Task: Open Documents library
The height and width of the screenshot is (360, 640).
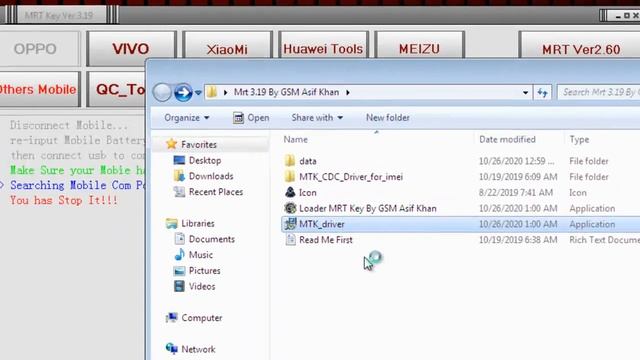Action: coord(212,239)
